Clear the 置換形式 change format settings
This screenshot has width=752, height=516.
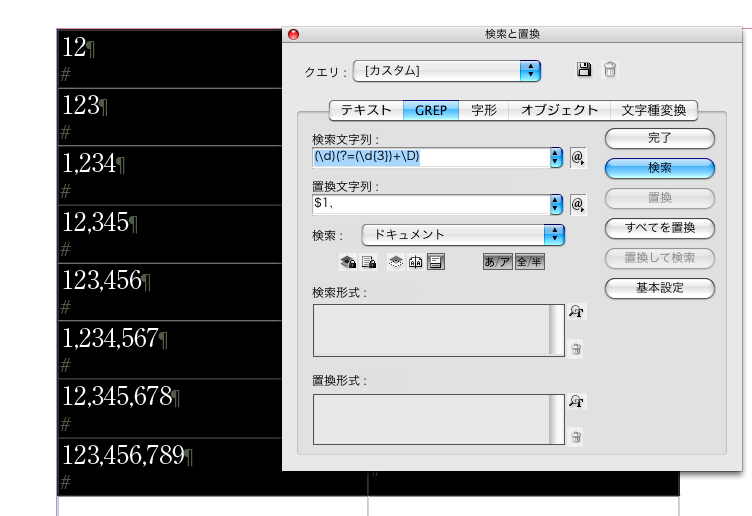pos(576,437)
